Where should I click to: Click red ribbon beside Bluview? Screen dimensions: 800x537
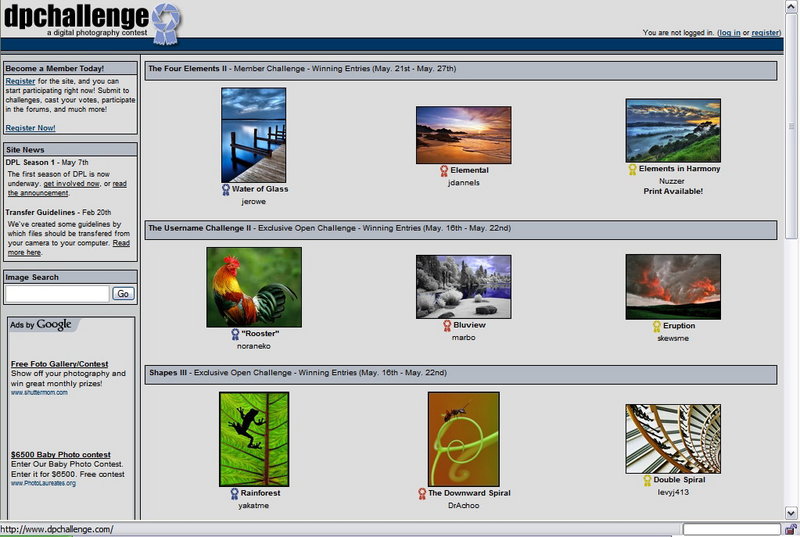pos(447,325)
